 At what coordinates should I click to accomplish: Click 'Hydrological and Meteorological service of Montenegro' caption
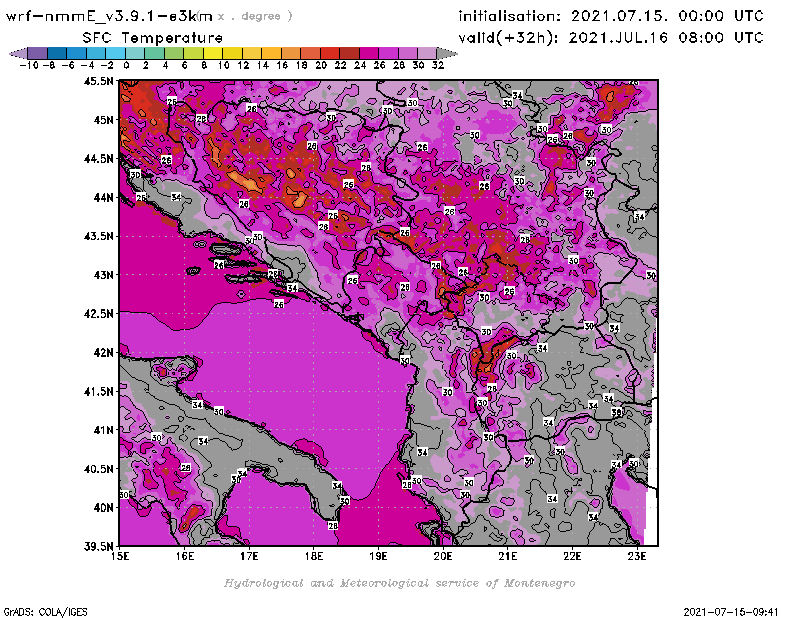tap(399, 583)
